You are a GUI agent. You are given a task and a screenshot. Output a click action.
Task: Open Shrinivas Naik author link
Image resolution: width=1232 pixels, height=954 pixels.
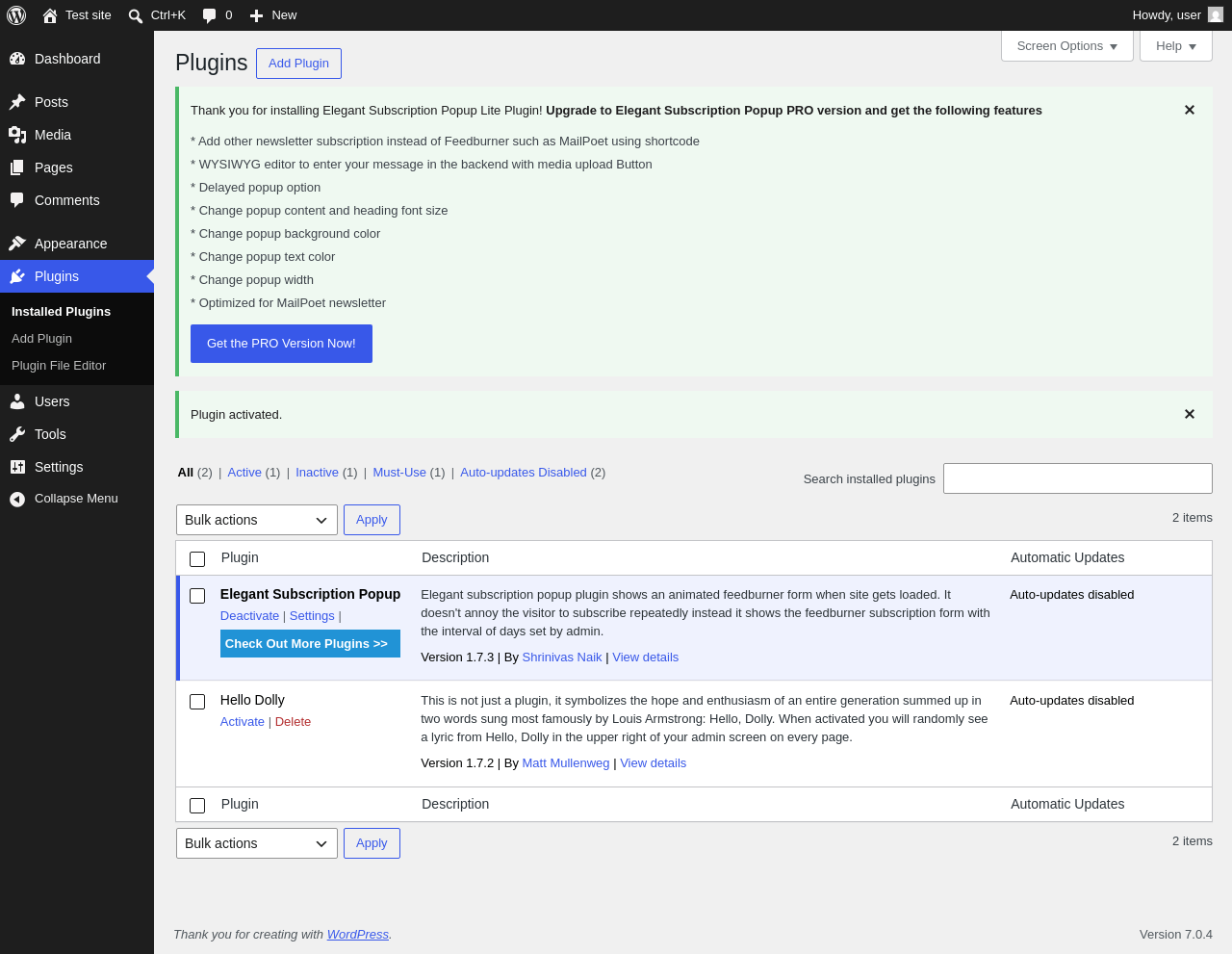(562, 657)
